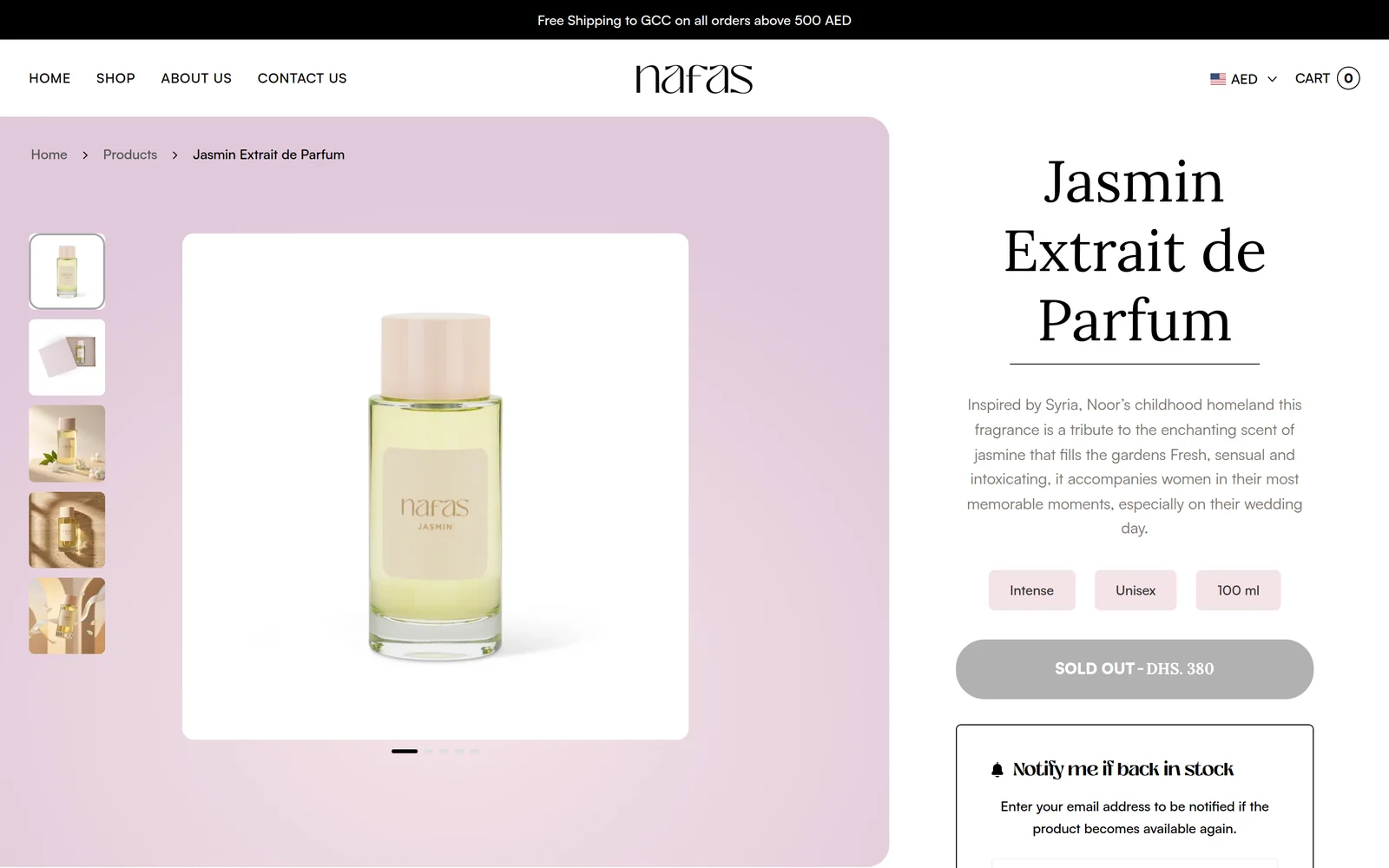Click the arrow after Home breadcrumb

(x=85, y=155)
